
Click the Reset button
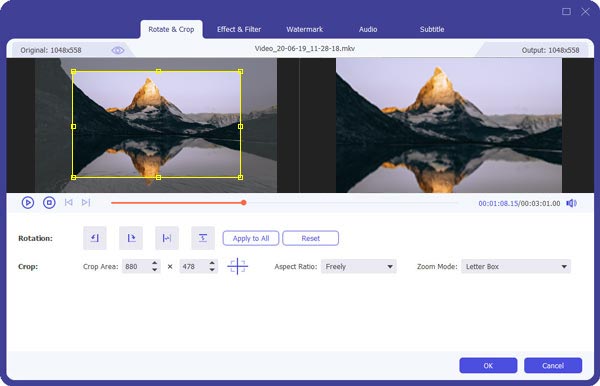[310, 238]
